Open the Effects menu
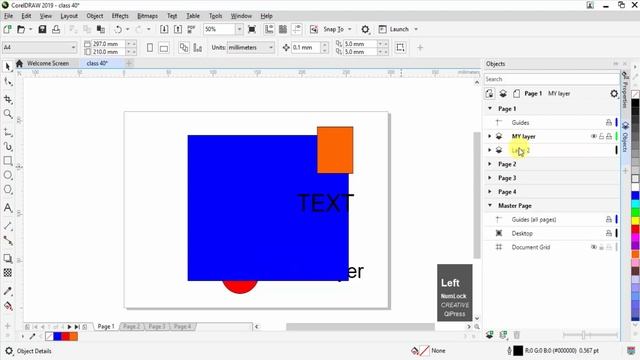 pyautogui.click(x=120, y=16)
